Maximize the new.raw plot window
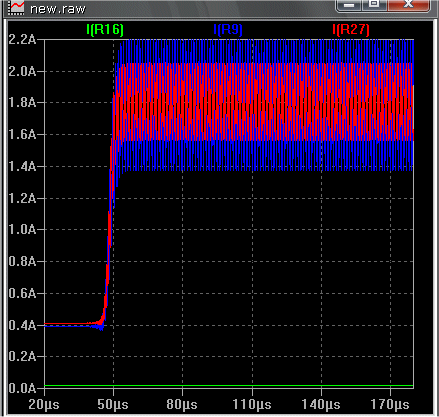Screen dimensions: 439x417 (x=374, y=5)
